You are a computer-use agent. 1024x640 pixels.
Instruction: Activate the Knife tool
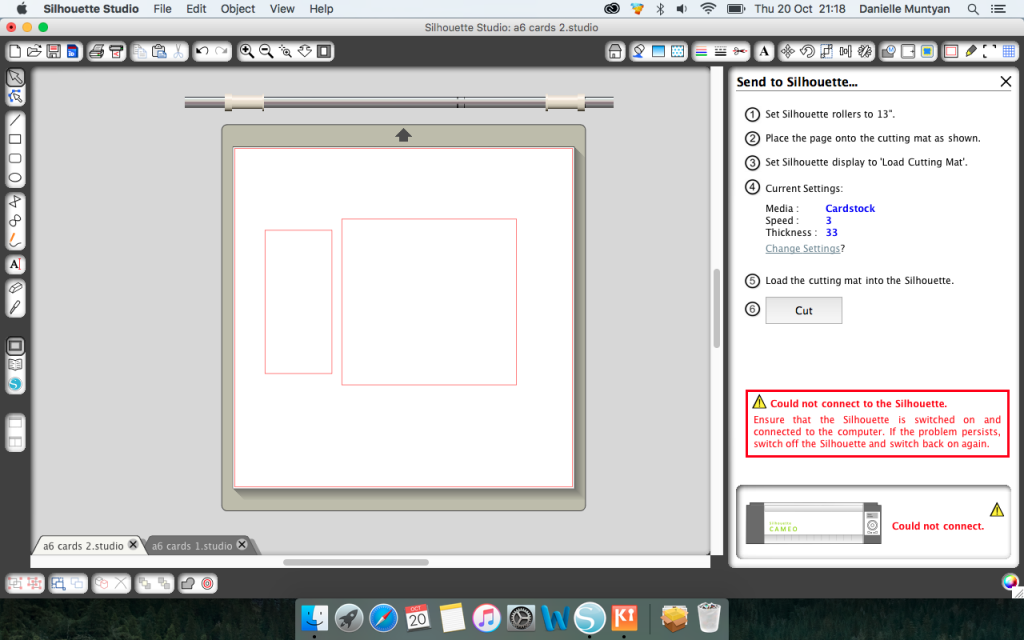pyautogui.click(x=15, y=307)
